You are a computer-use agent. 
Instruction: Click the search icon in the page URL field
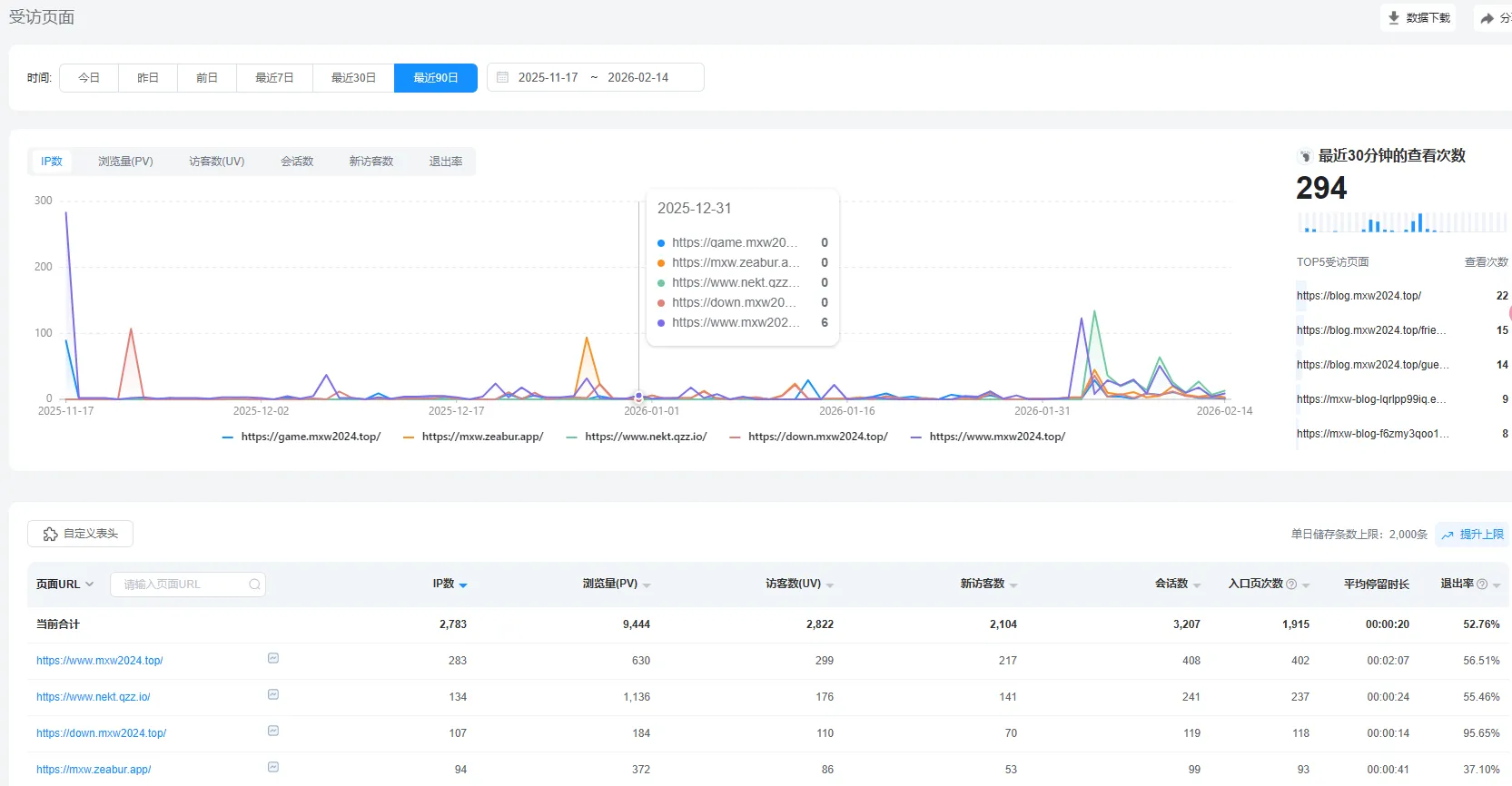pos(255,585)
